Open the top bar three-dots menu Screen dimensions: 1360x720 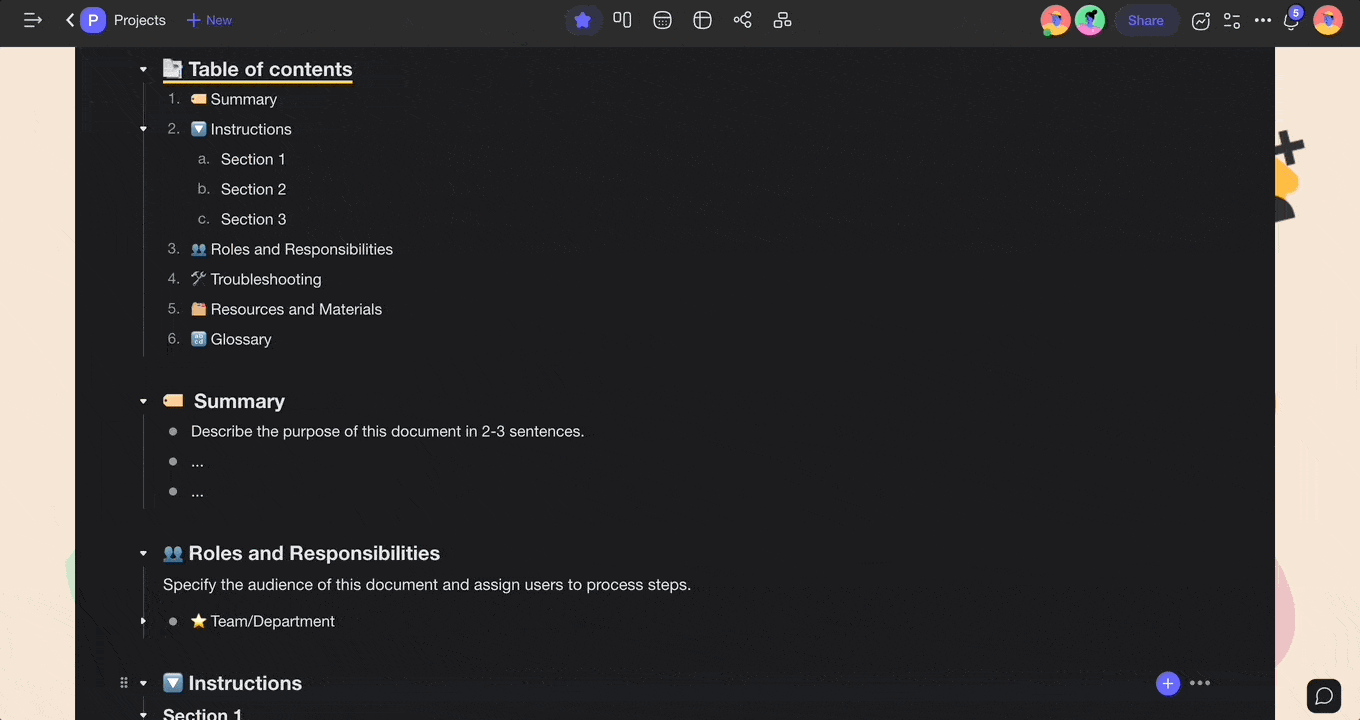pos(1263,20)
